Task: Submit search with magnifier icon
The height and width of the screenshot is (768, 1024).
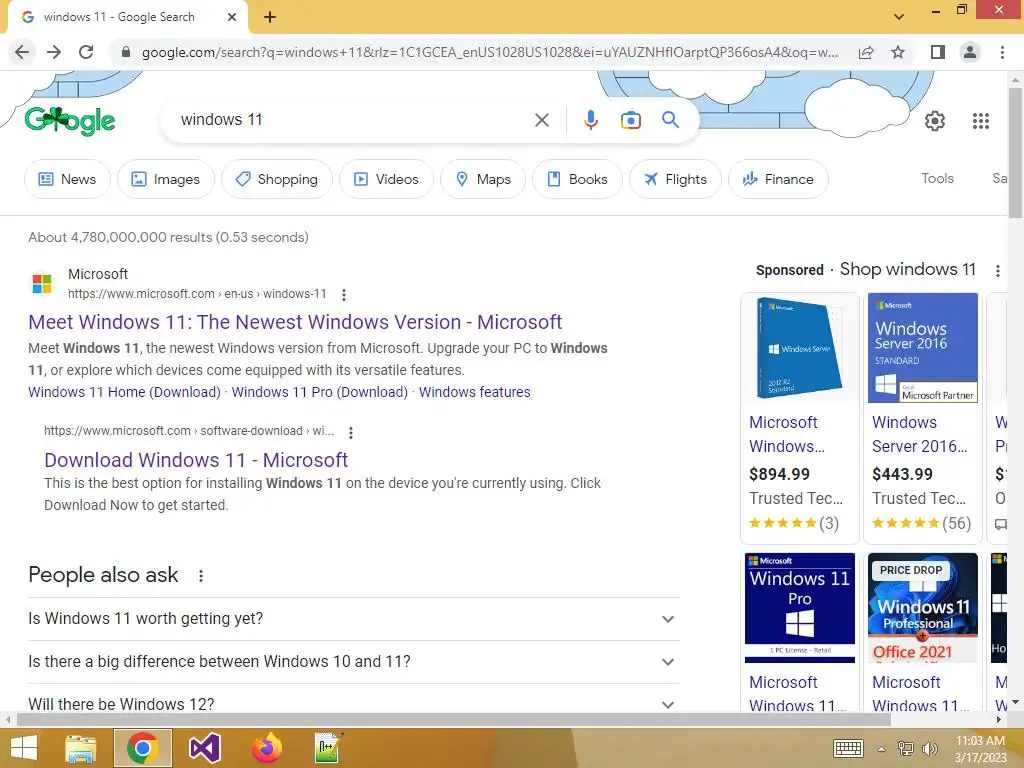Action: [670, 120]
